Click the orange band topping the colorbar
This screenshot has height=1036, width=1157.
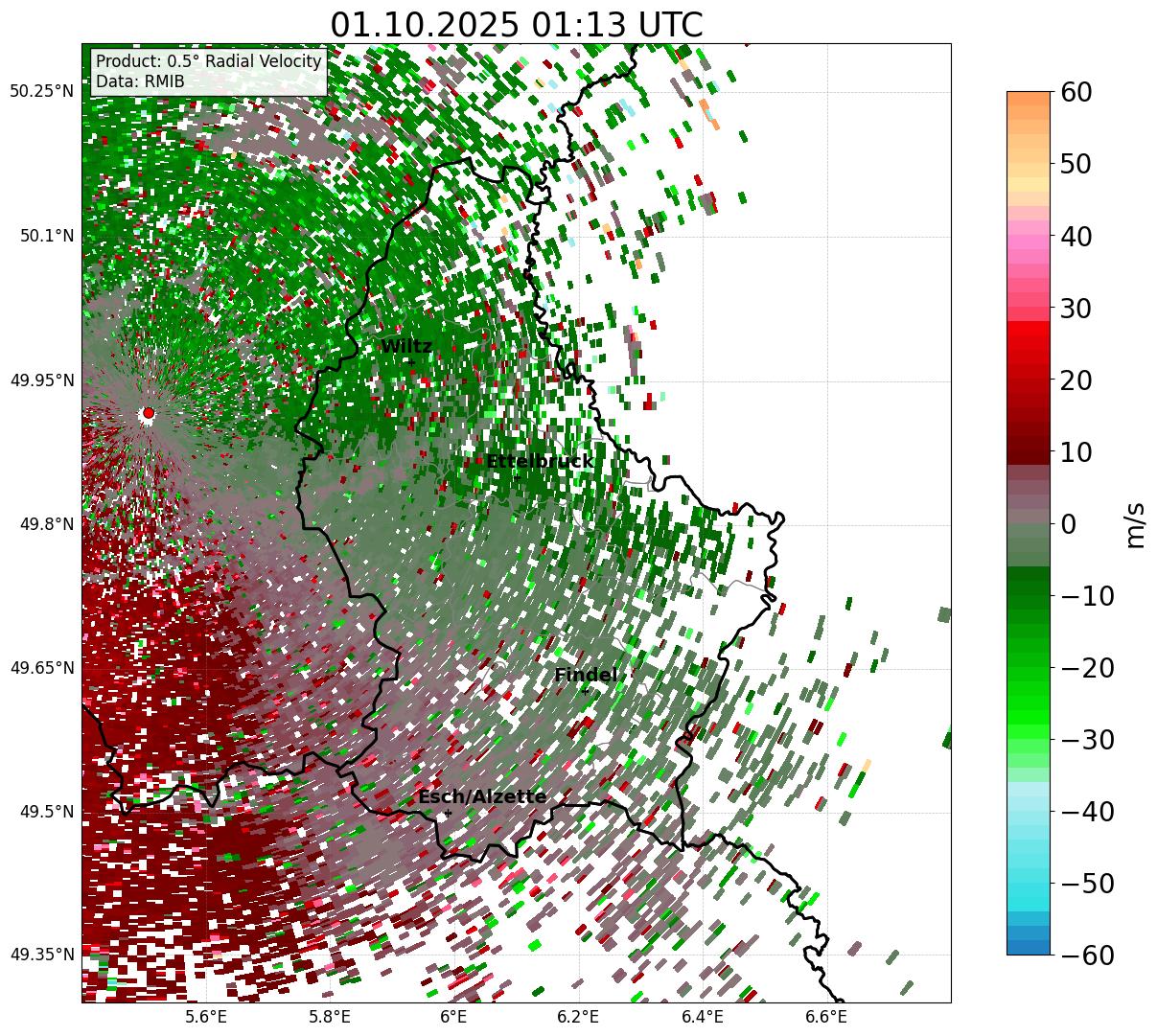point(1029,99)
